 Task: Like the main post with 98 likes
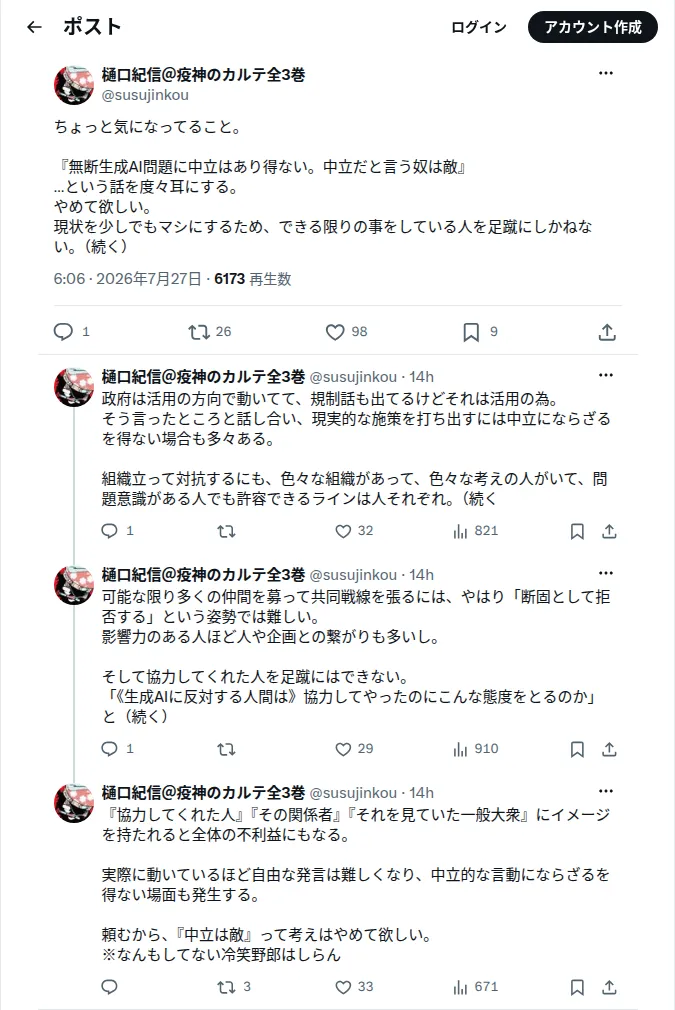[335, 332]
